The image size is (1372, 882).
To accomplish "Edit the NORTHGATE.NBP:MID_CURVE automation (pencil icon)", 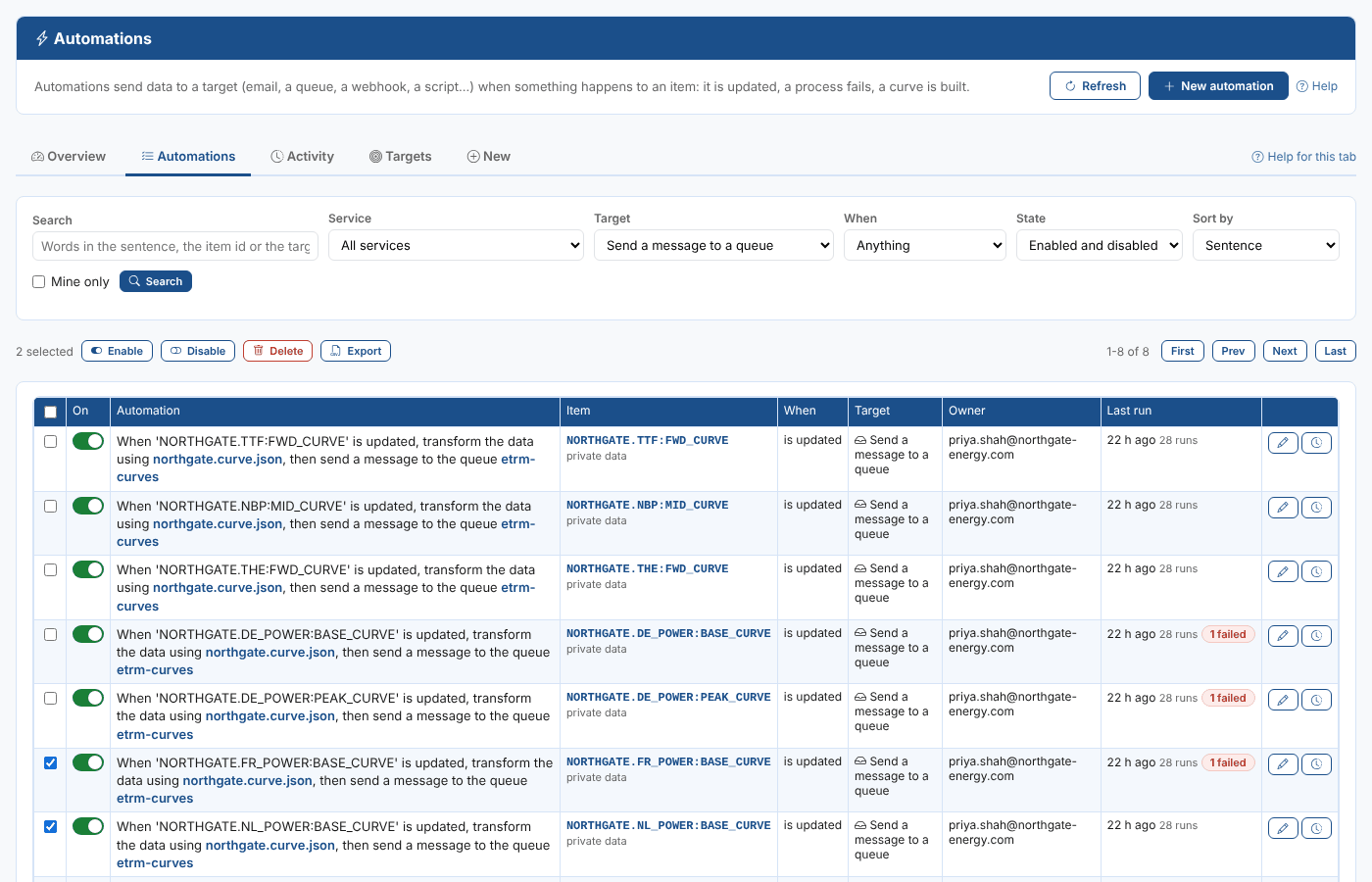I will (x=1283, y=508).
